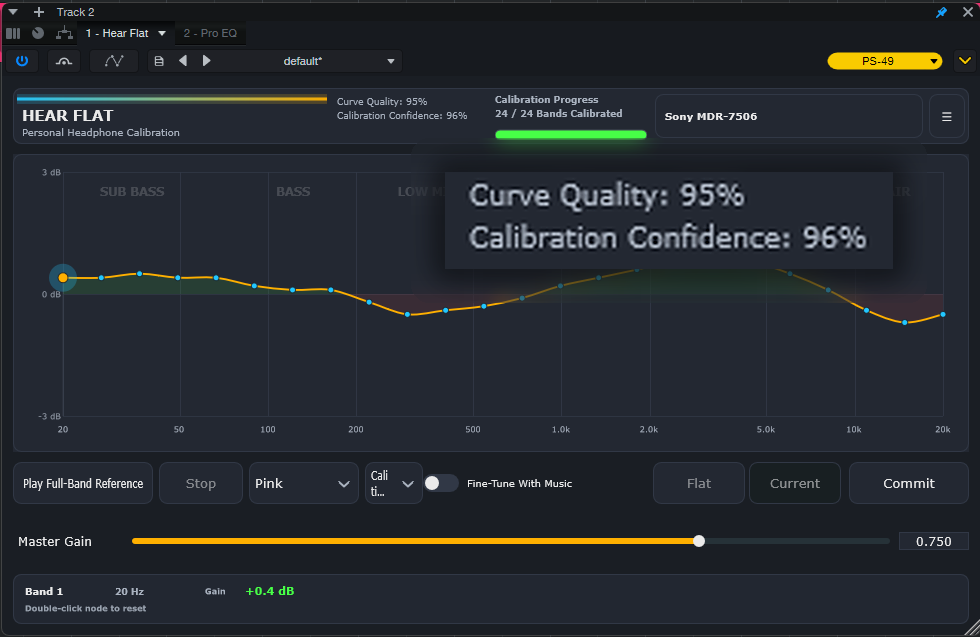Select the curve node at 50 Hz

[178, 278]
